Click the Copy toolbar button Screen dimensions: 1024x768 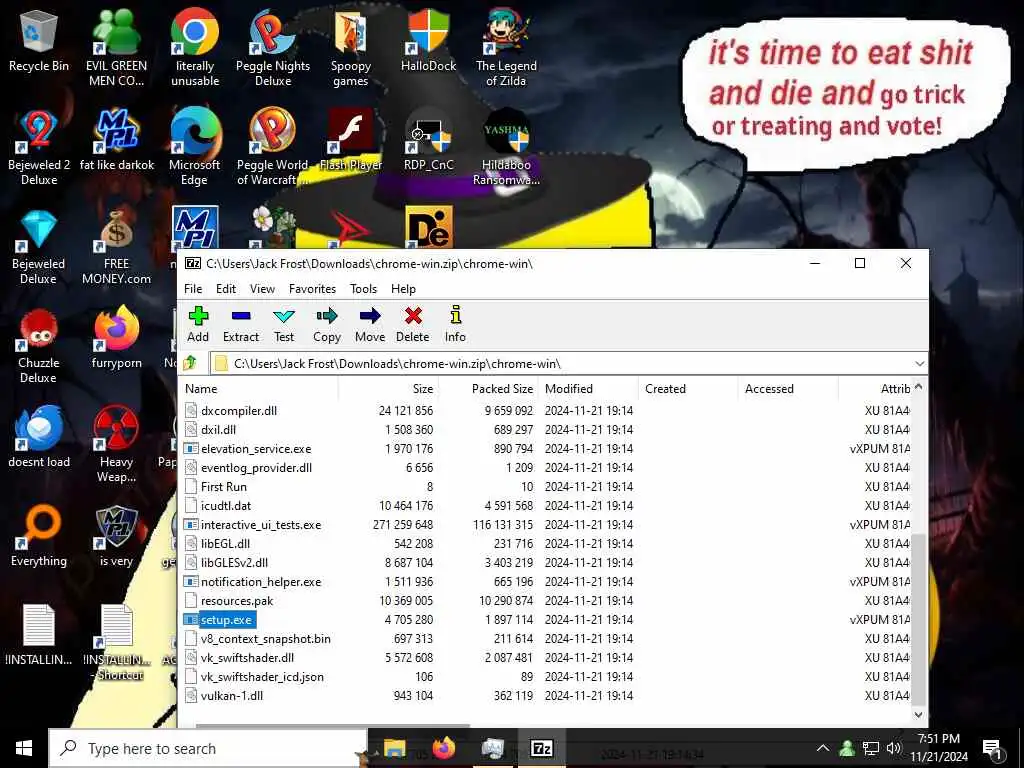point(327,325)
